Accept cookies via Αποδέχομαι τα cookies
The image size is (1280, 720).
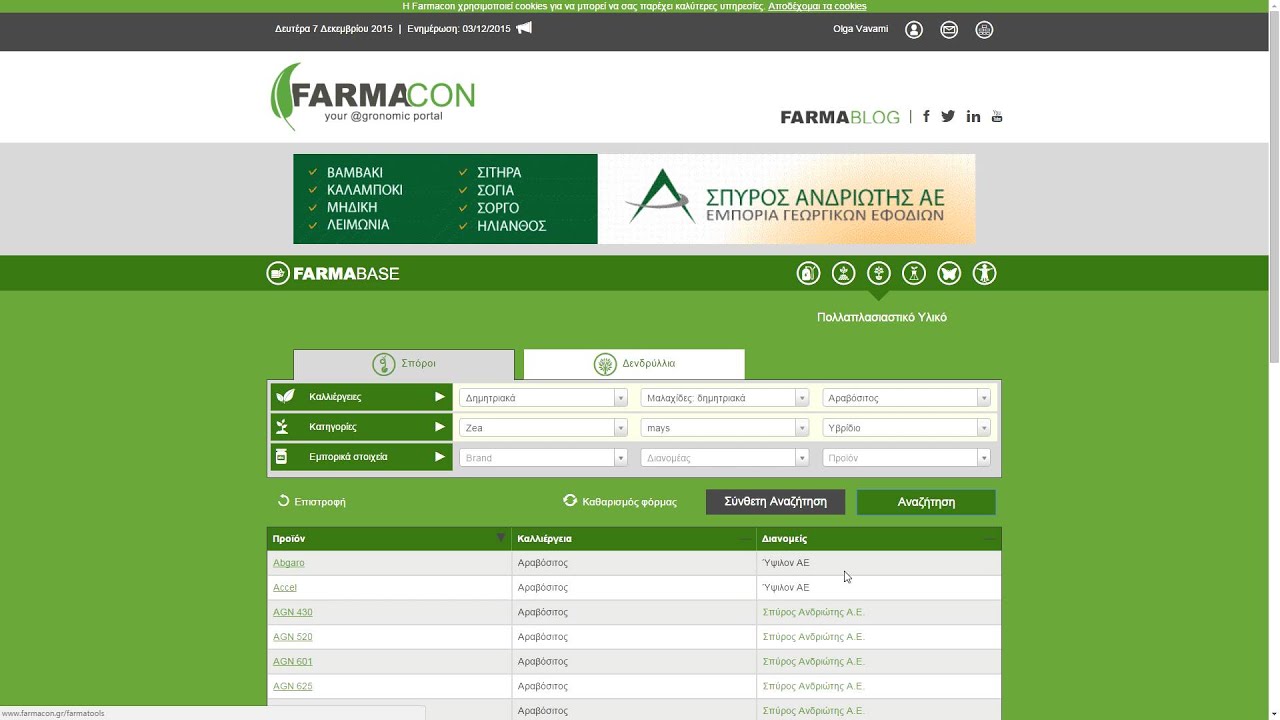click(817, 6)
